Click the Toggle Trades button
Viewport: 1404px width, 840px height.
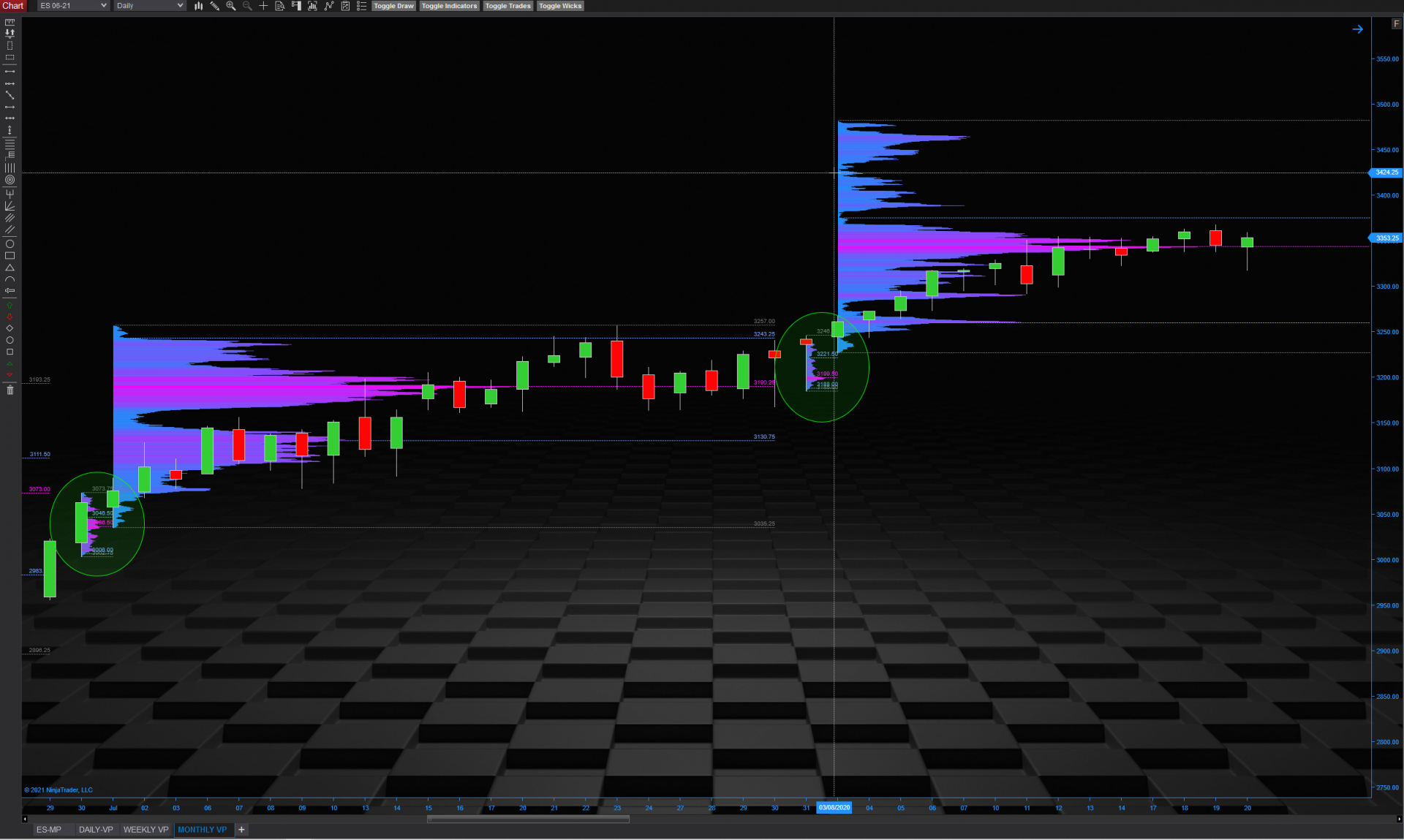[x=507, y=6]
